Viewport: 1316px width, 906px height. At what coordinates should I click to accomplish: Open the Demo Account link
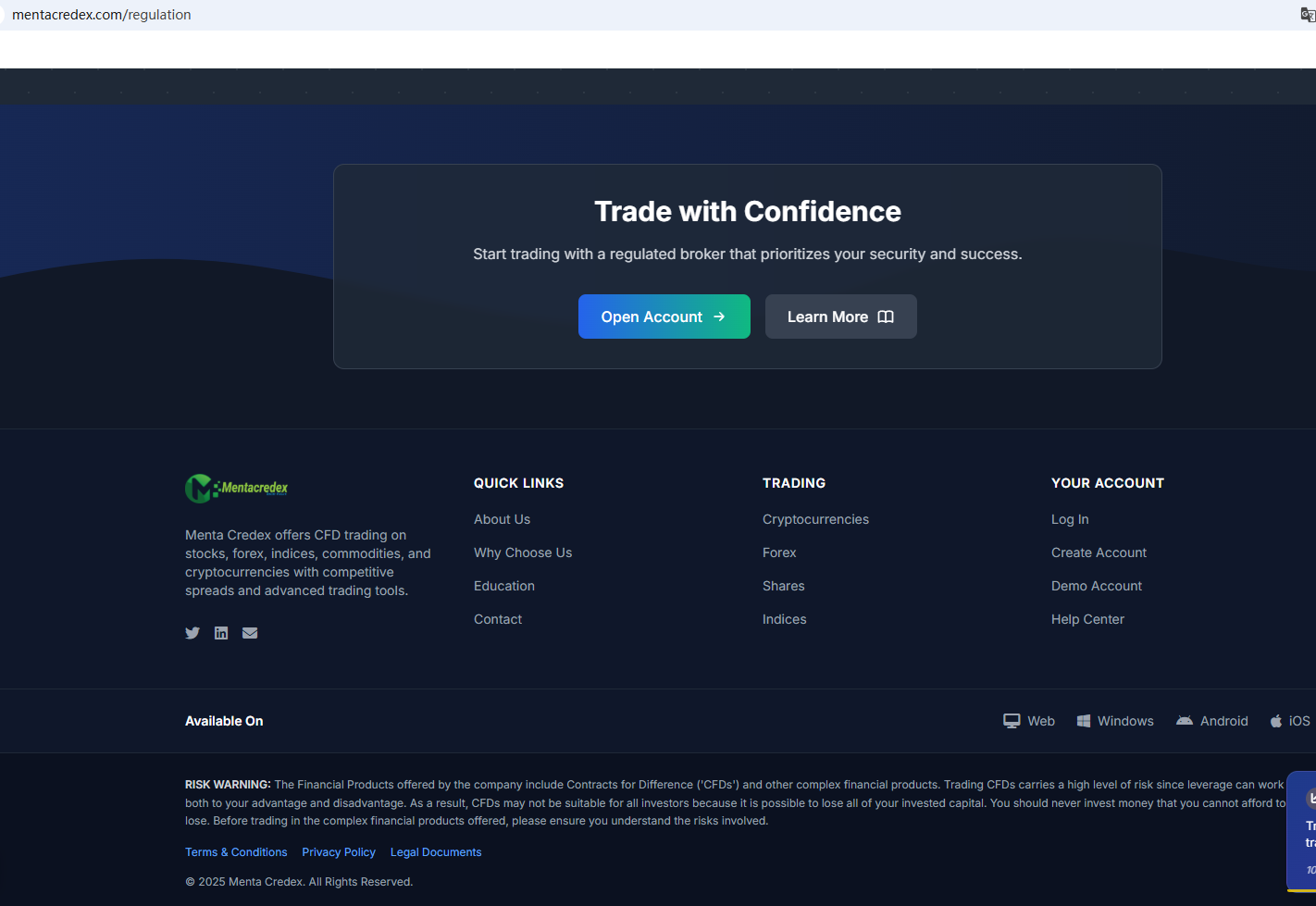pos(1097,586)
